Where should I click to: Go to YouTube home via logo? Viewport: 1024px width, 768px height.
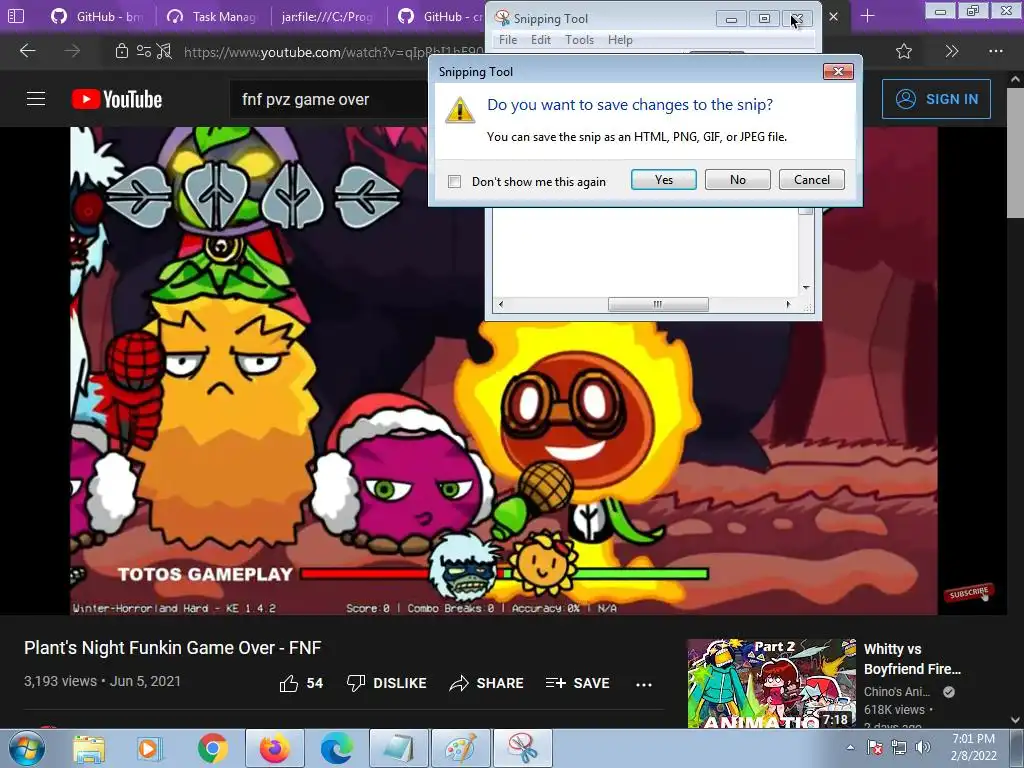point(117,99)
